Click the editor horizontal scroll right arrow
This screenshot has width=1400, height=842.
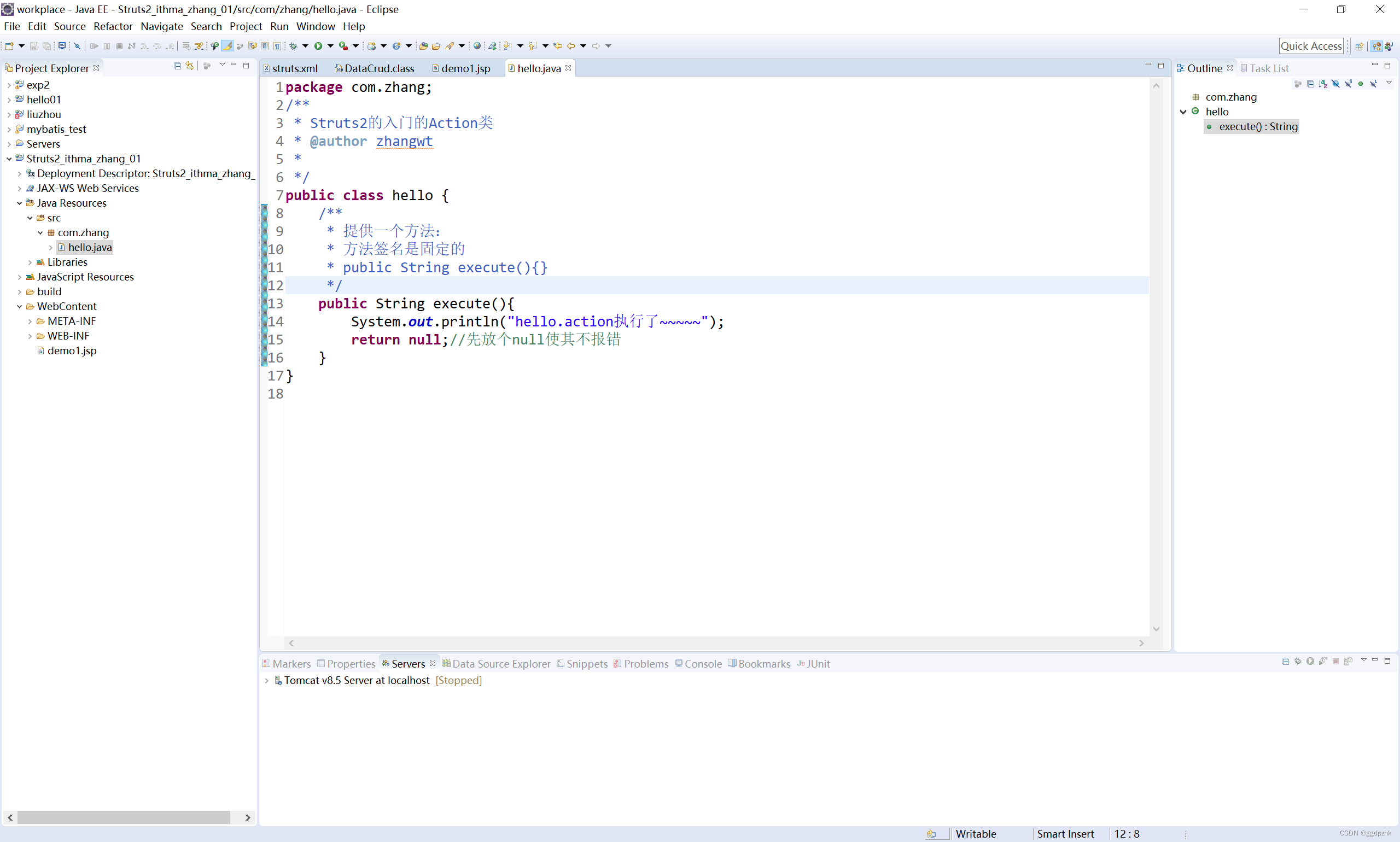(1141, 644)
